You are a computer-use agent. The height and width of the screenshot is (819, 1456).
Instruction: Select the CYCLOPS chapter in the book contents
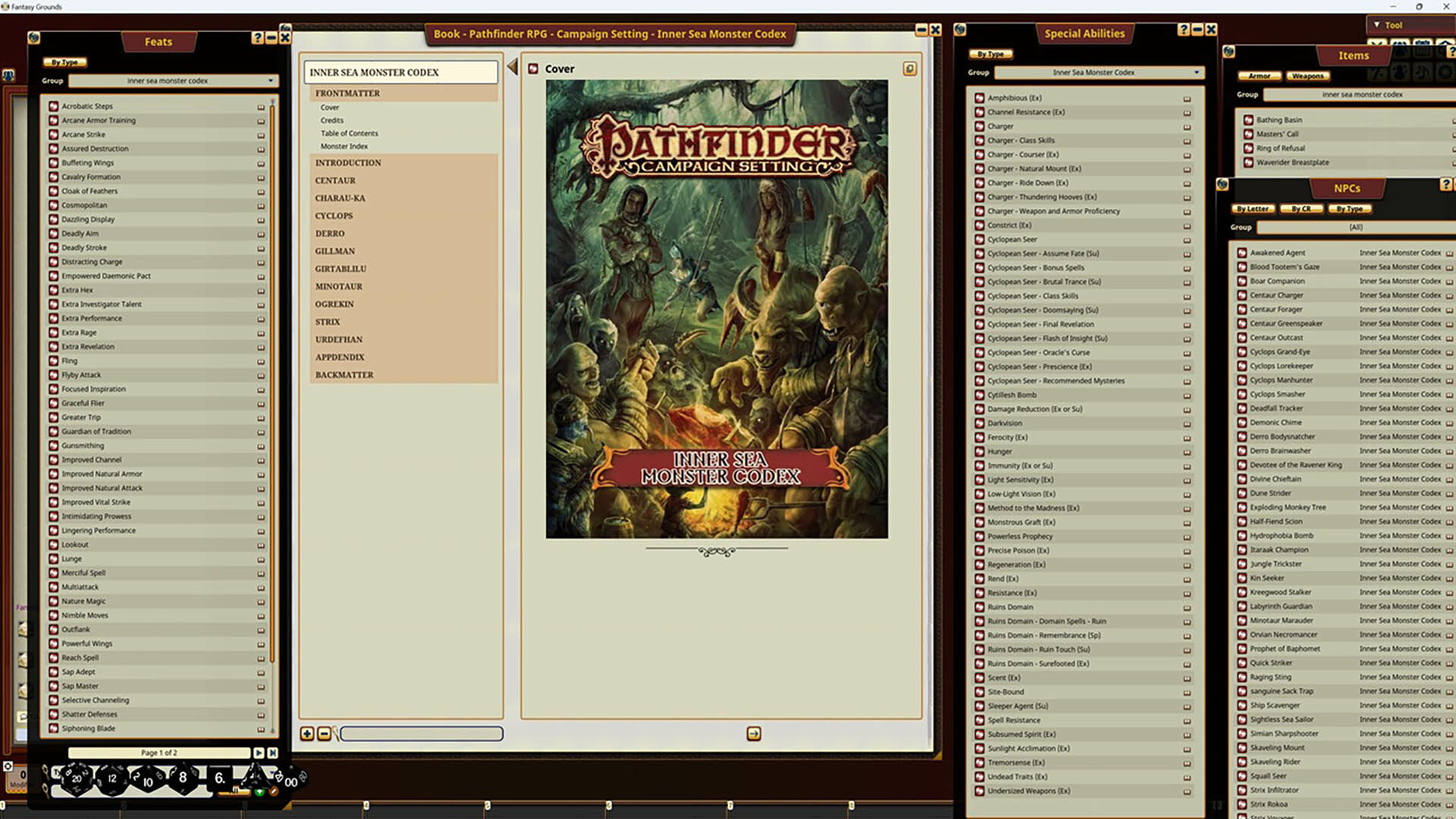click(332, 215)
